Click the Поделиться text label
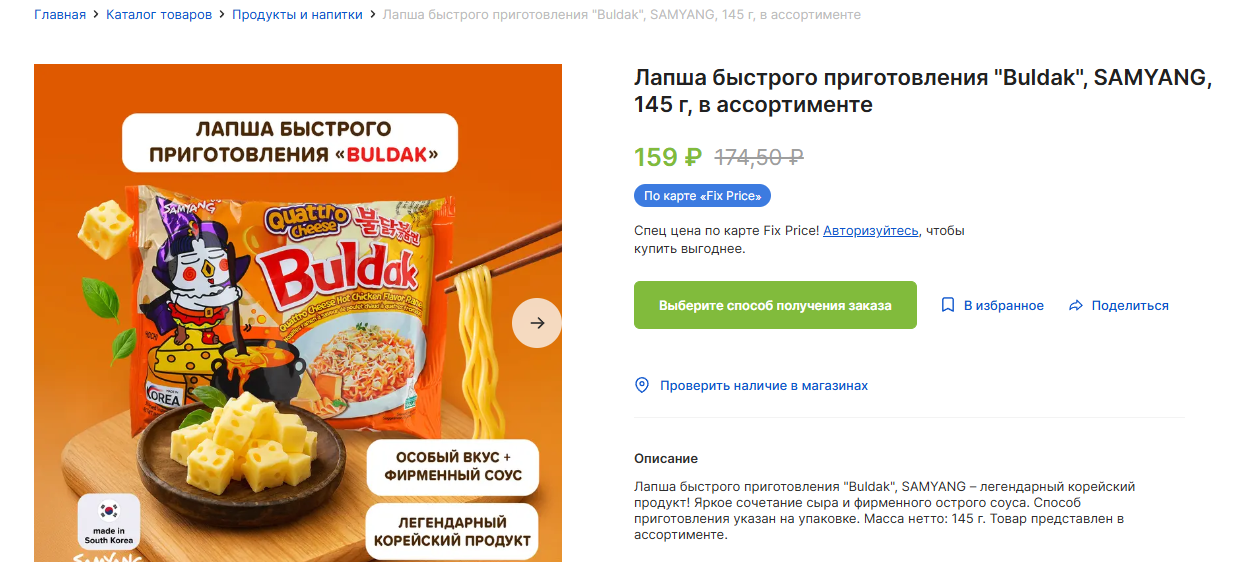The height and width of the screenshot is (562, 1256). click(x=1130, y=306)
